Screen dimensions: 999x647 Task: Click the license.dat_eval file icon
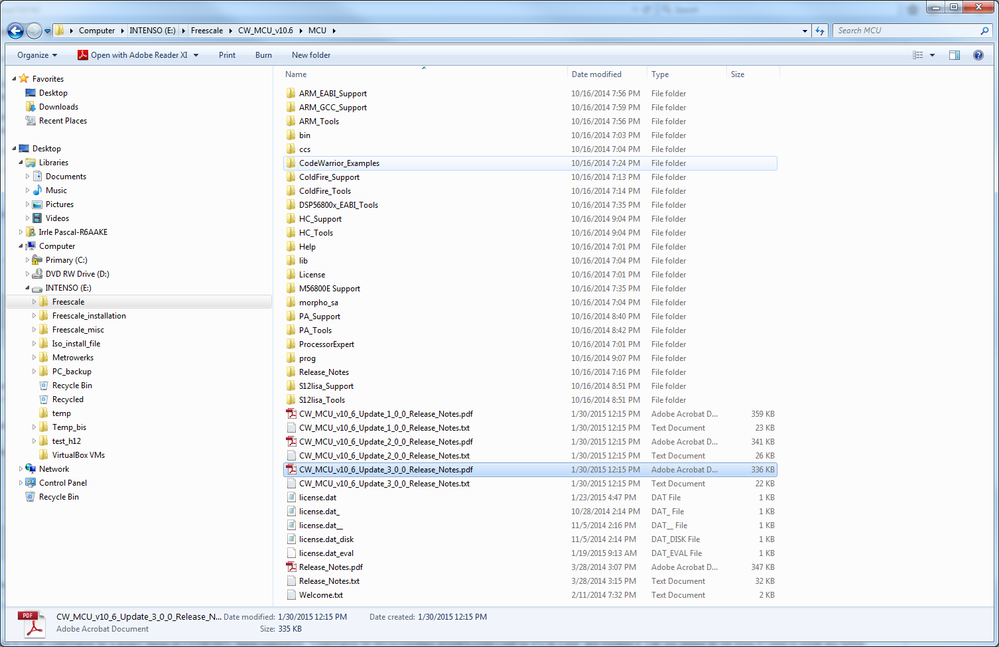pyautogui.click(x=291, y=553)
